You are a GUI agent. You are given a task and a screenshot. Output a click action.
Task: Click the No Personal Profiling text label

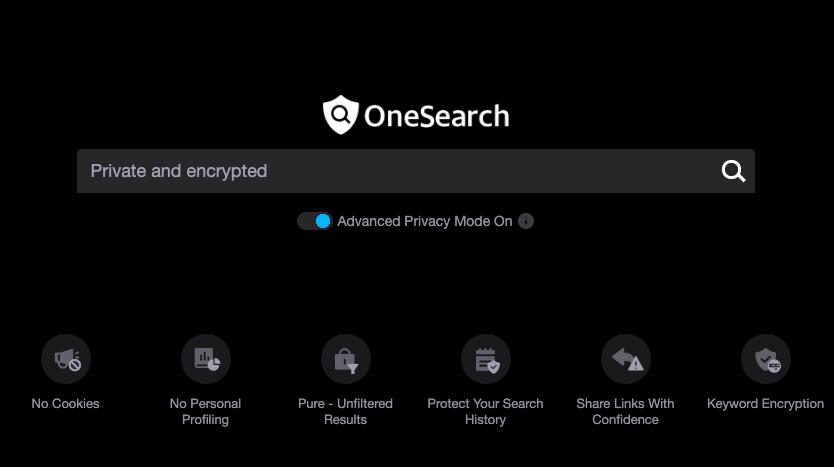[x=206, y=411]
